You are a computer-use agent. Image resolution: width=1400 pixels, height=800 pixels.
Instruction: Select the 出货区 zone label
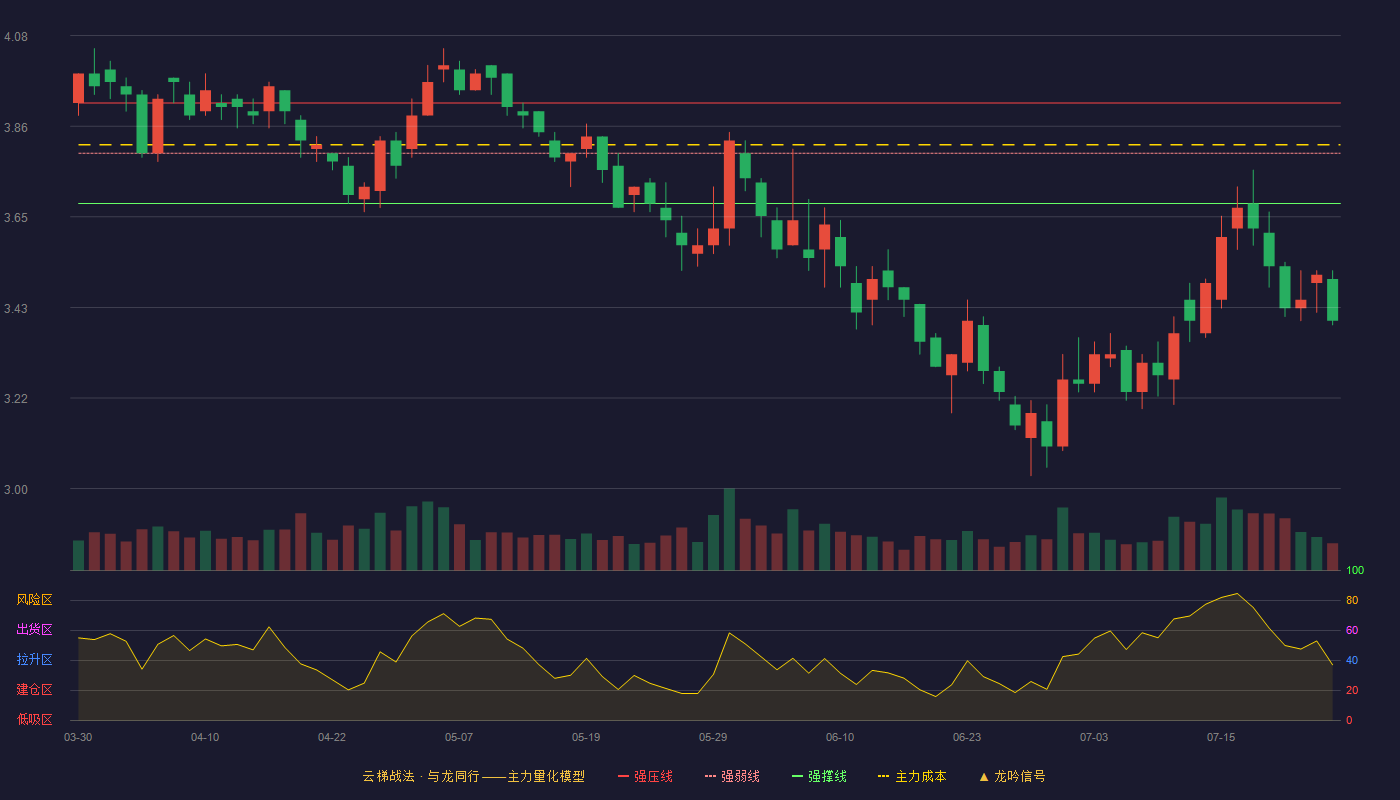point(34,630)
